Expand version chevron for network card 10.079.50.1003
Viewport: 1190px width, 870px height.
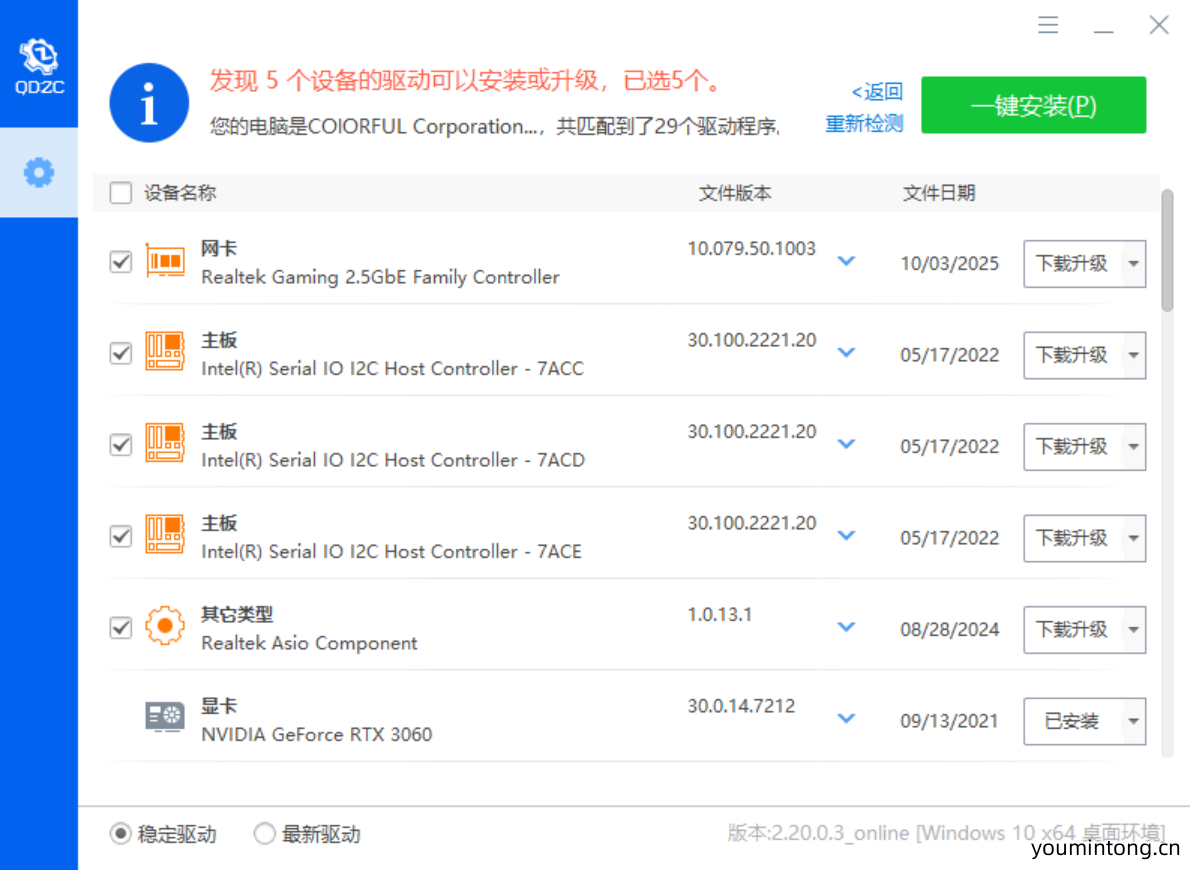(846, 262)
